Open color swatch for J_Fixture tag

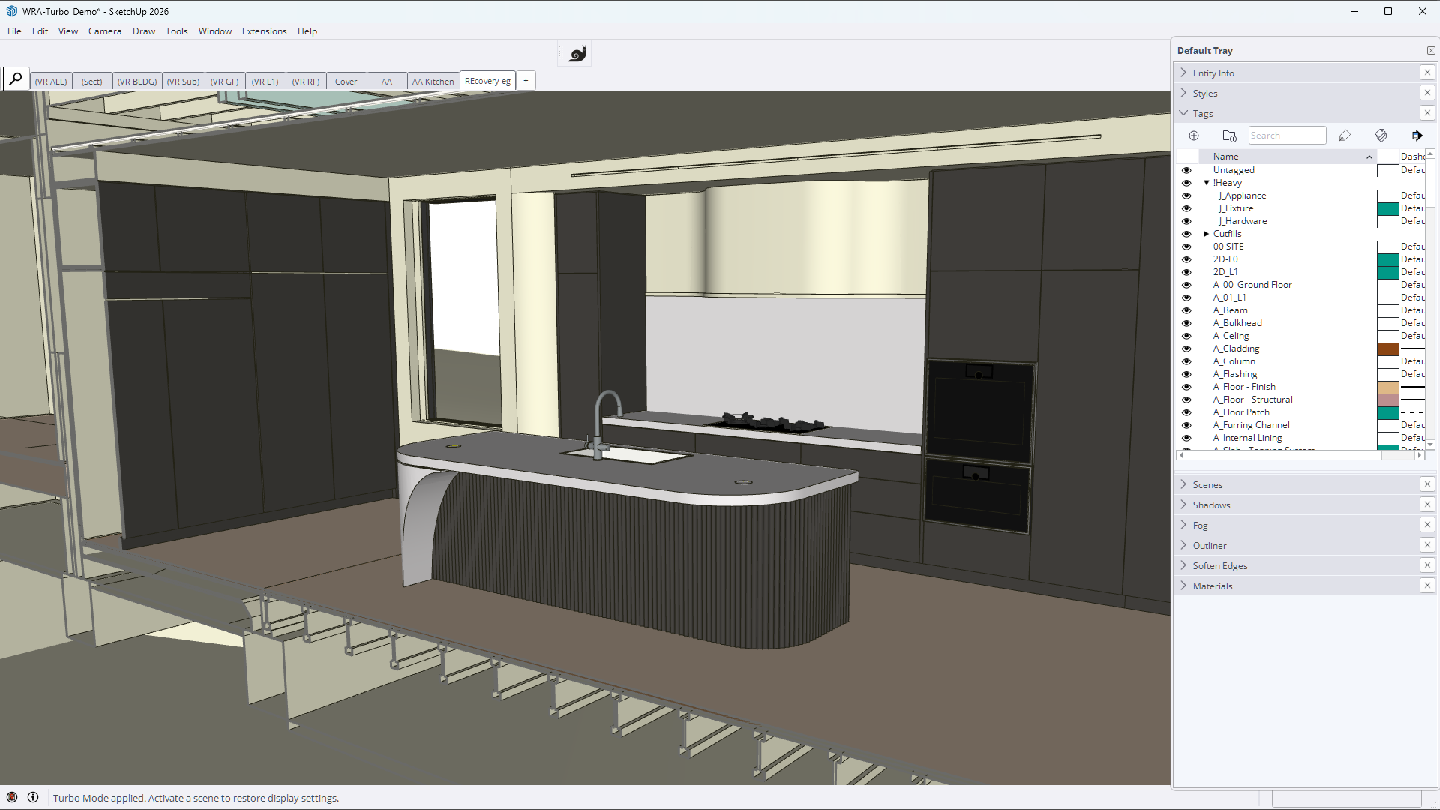[x=1387, y=208]
